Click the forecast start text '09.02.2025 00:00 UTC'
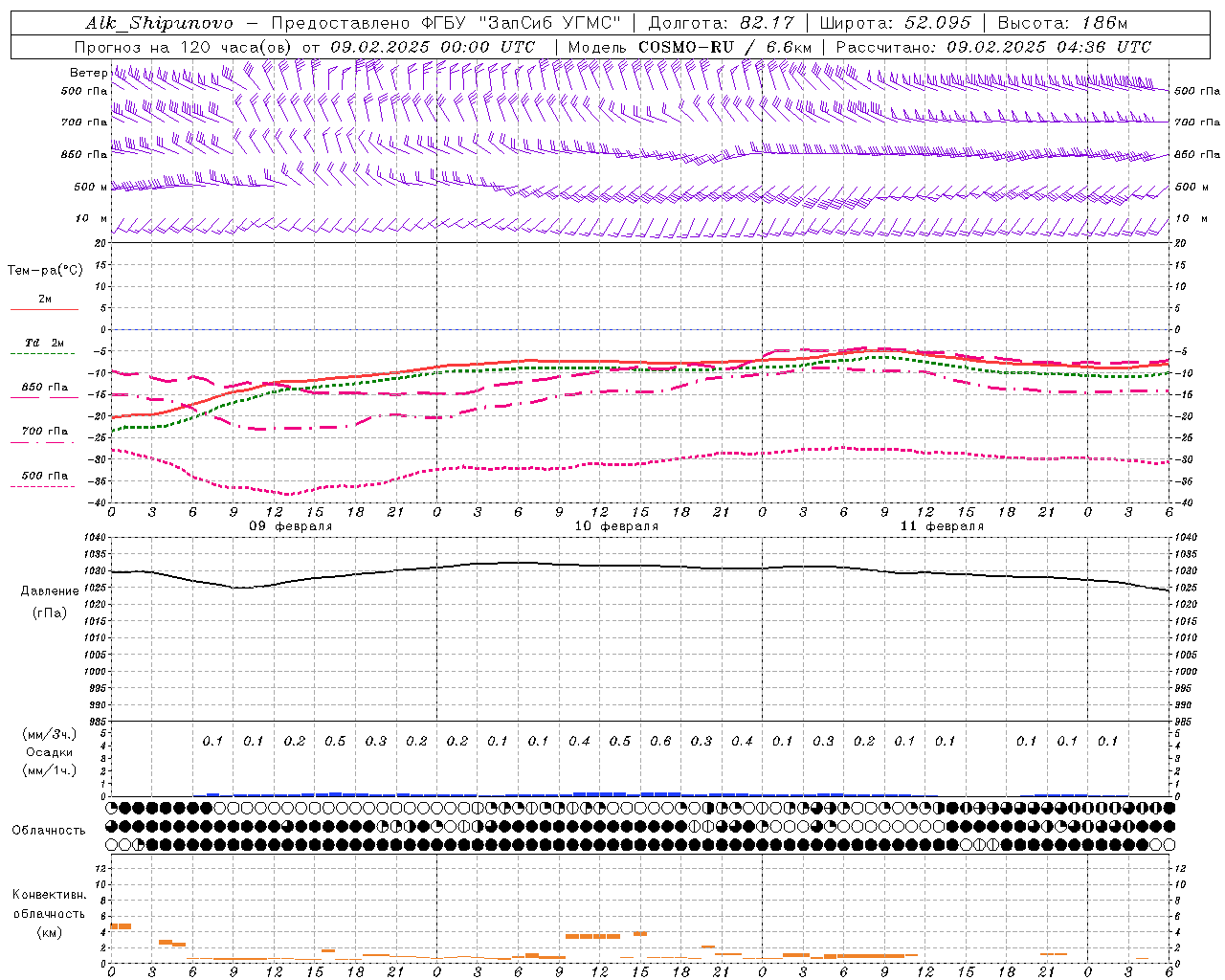 433,47
